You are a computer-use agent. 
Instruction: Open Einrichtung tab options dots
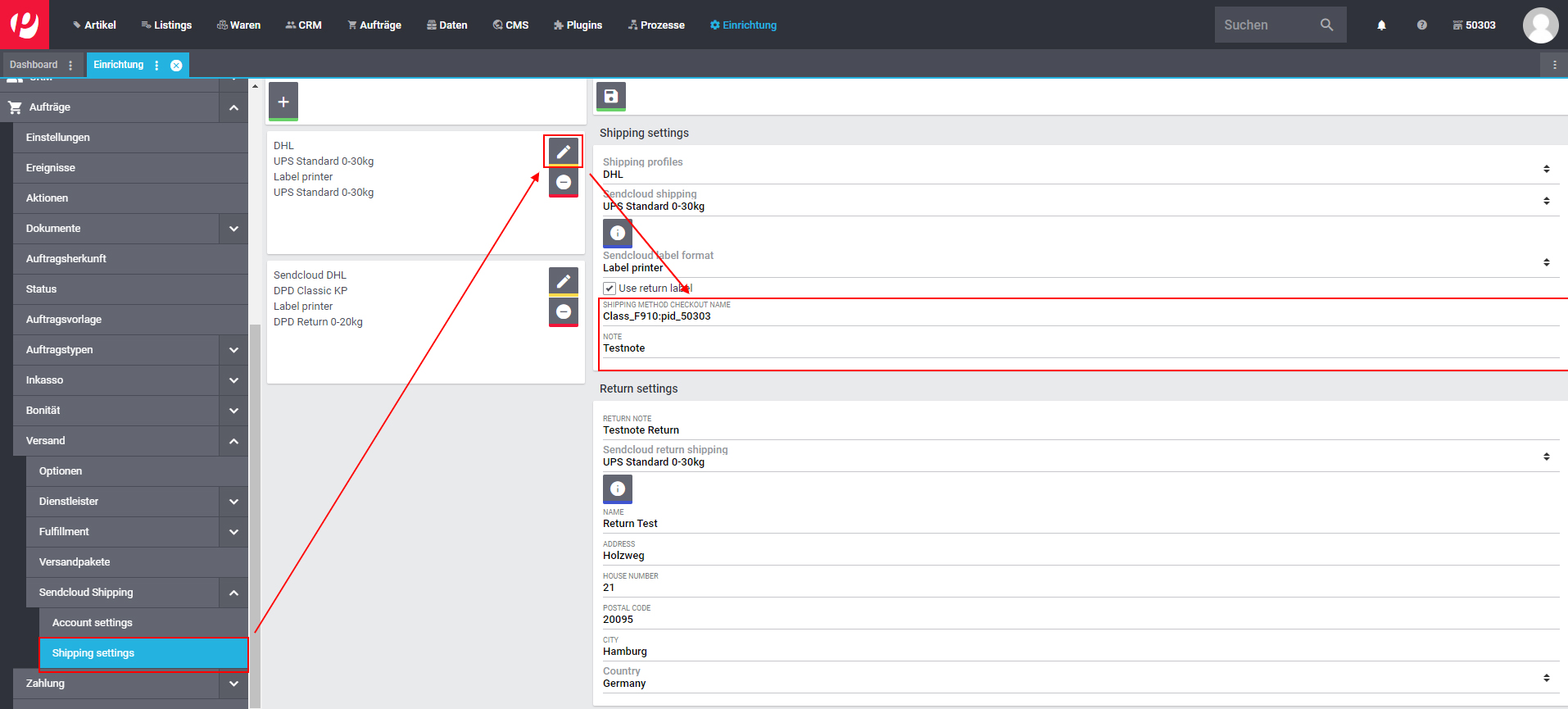point(156,65)
